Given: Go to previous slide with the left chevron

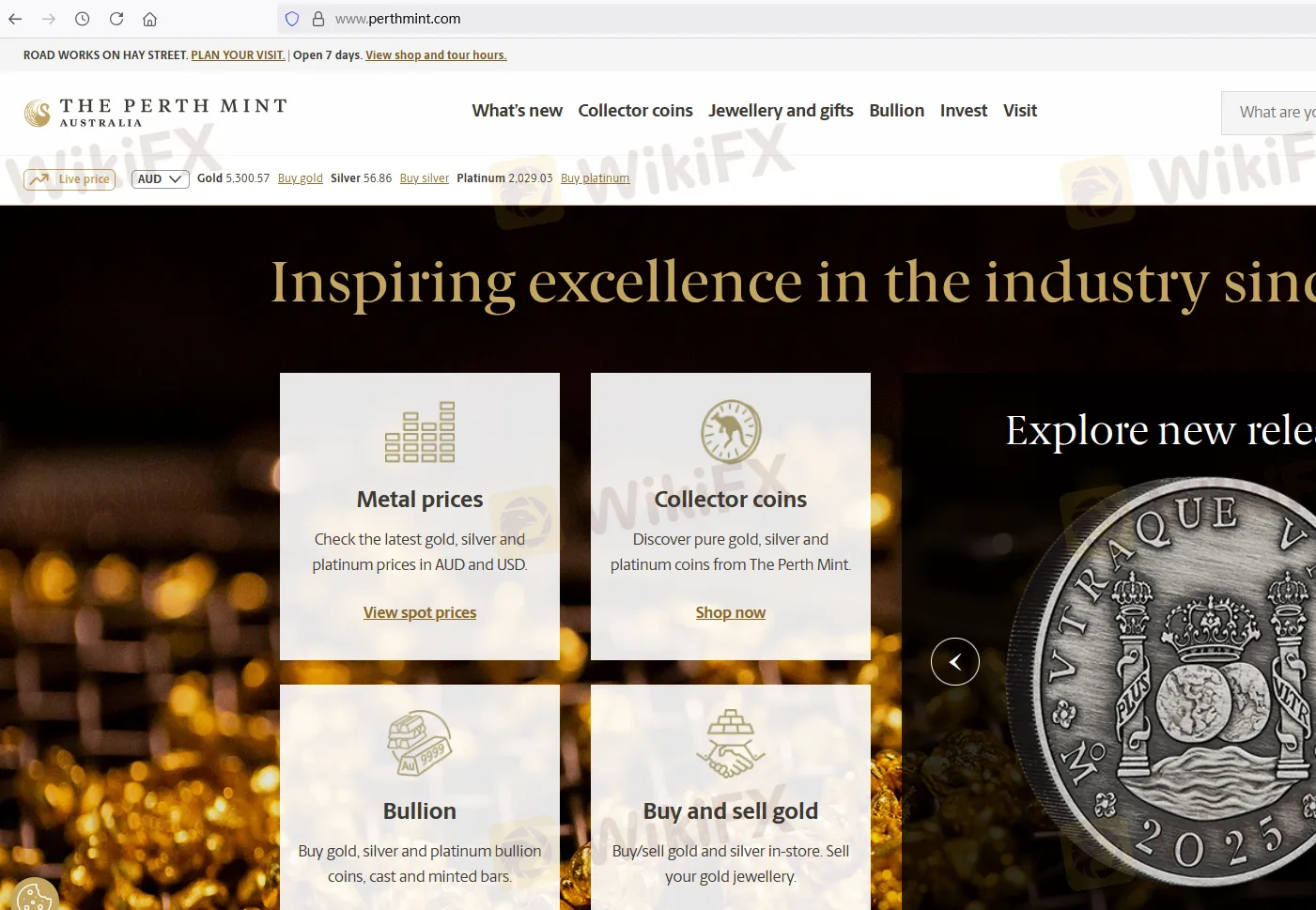Looking at the screenshot, I should (955, 661).
